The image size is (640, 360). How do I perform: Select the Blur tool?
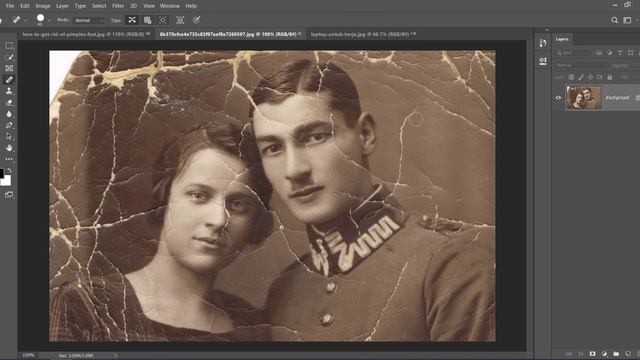(9, 114)
